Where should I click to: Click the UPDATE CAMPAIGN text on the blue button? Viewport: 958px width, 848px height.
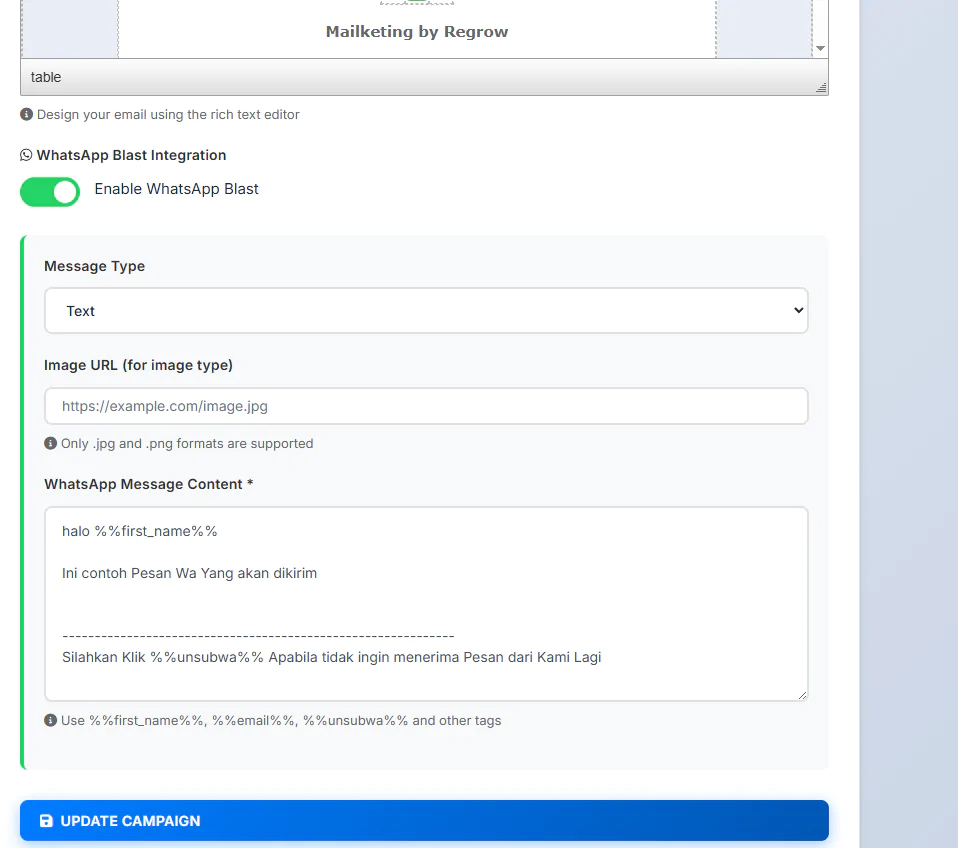[x=130, y=821]
